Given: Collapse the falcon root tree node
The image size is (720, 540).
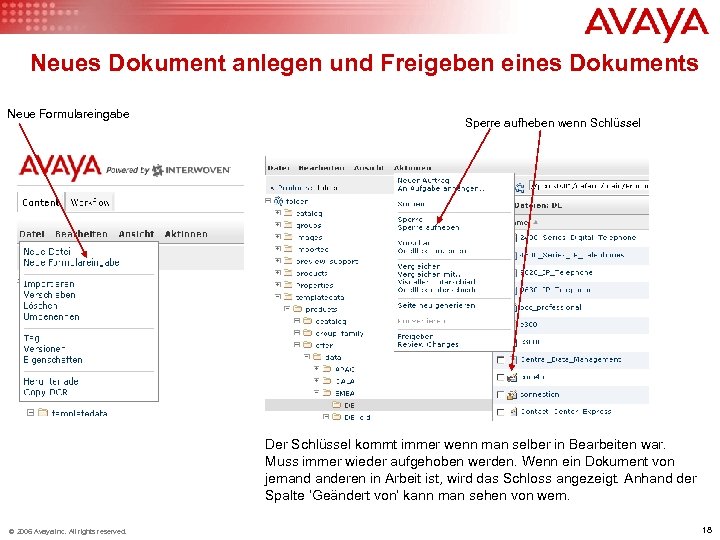Looking at the screenshot, I should pos(268,201).
